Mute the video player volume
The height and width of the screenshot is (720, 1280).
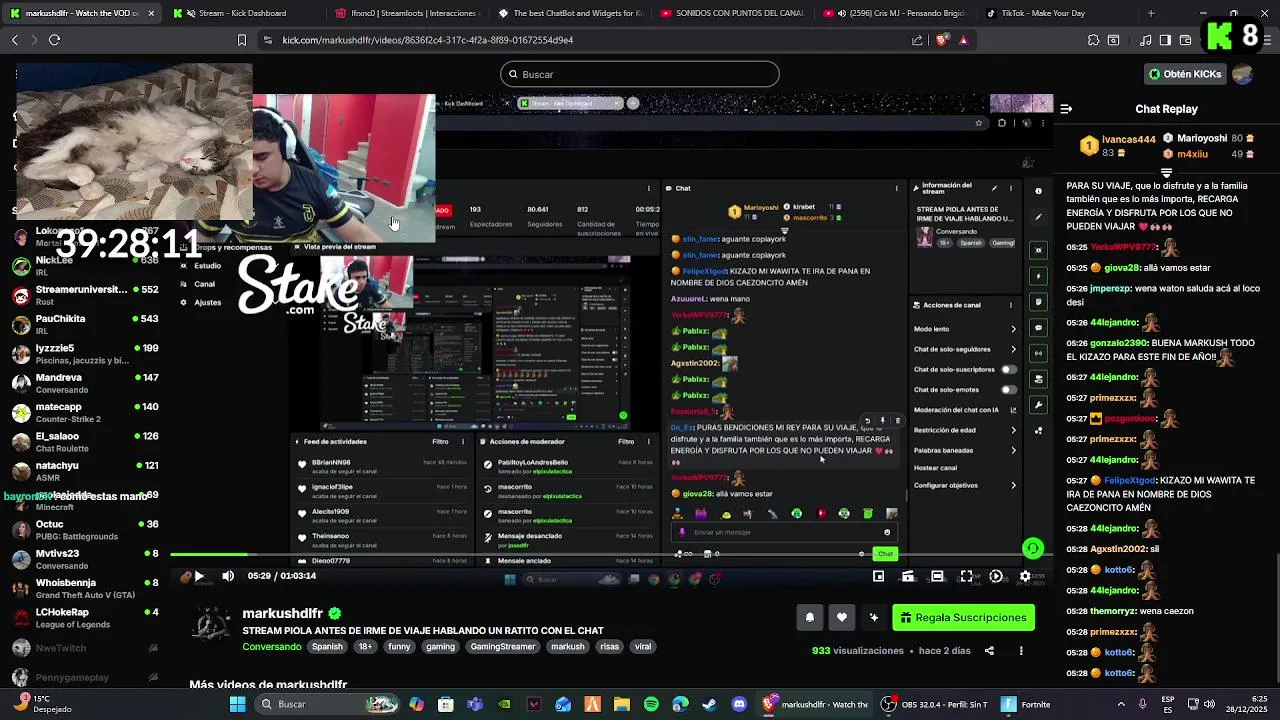(228, 576)
